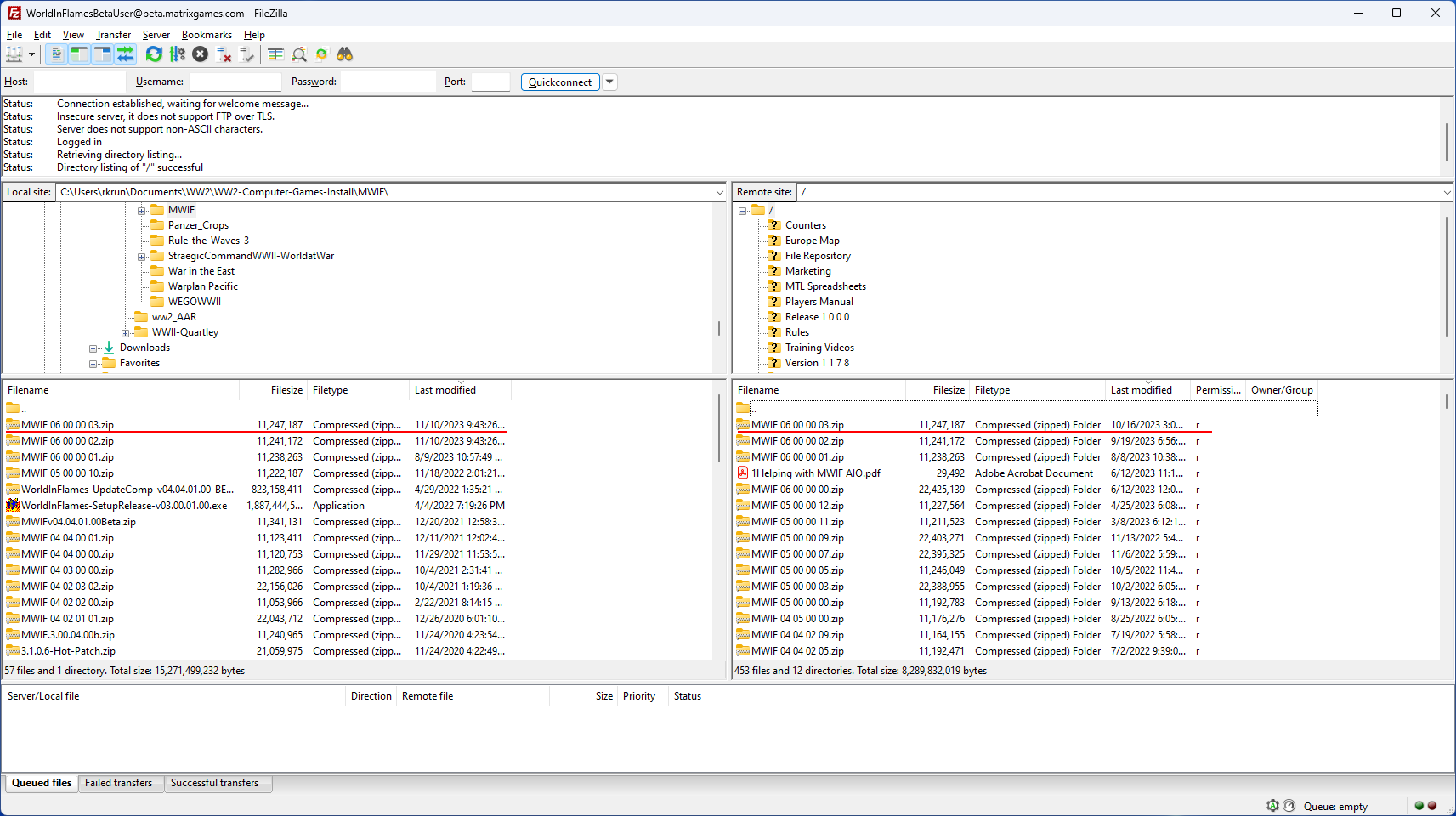Image resolution: width=1456 pixels, height=816 pixels.
Task: Open the Site Manager
Action: (x=14, y=54)
